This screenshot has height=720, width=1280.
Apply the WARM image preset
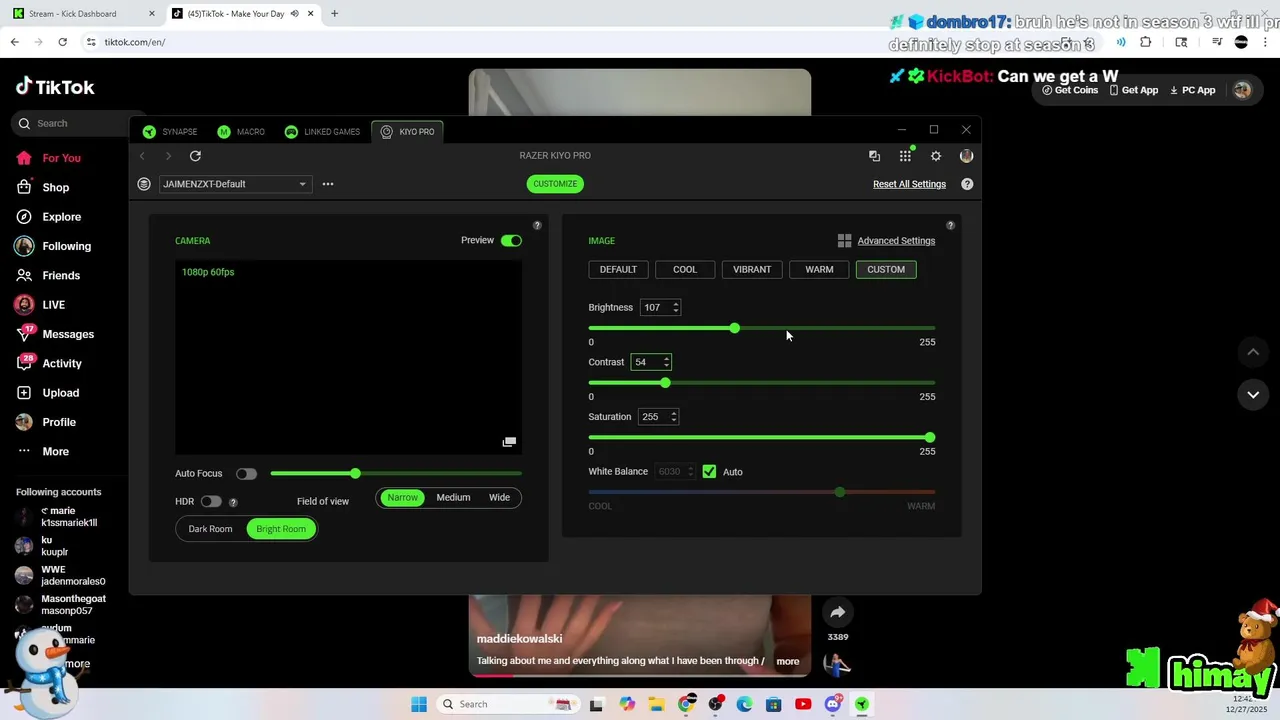pyautogui.click(x=819, y=270)
